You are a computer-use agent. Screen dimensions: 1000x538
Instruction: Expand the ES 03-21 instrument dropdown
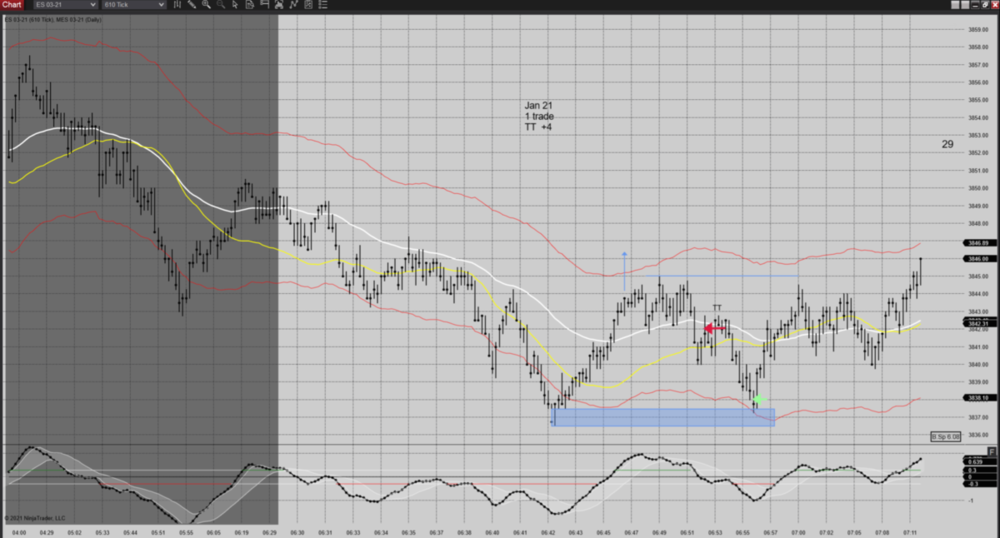92,5
